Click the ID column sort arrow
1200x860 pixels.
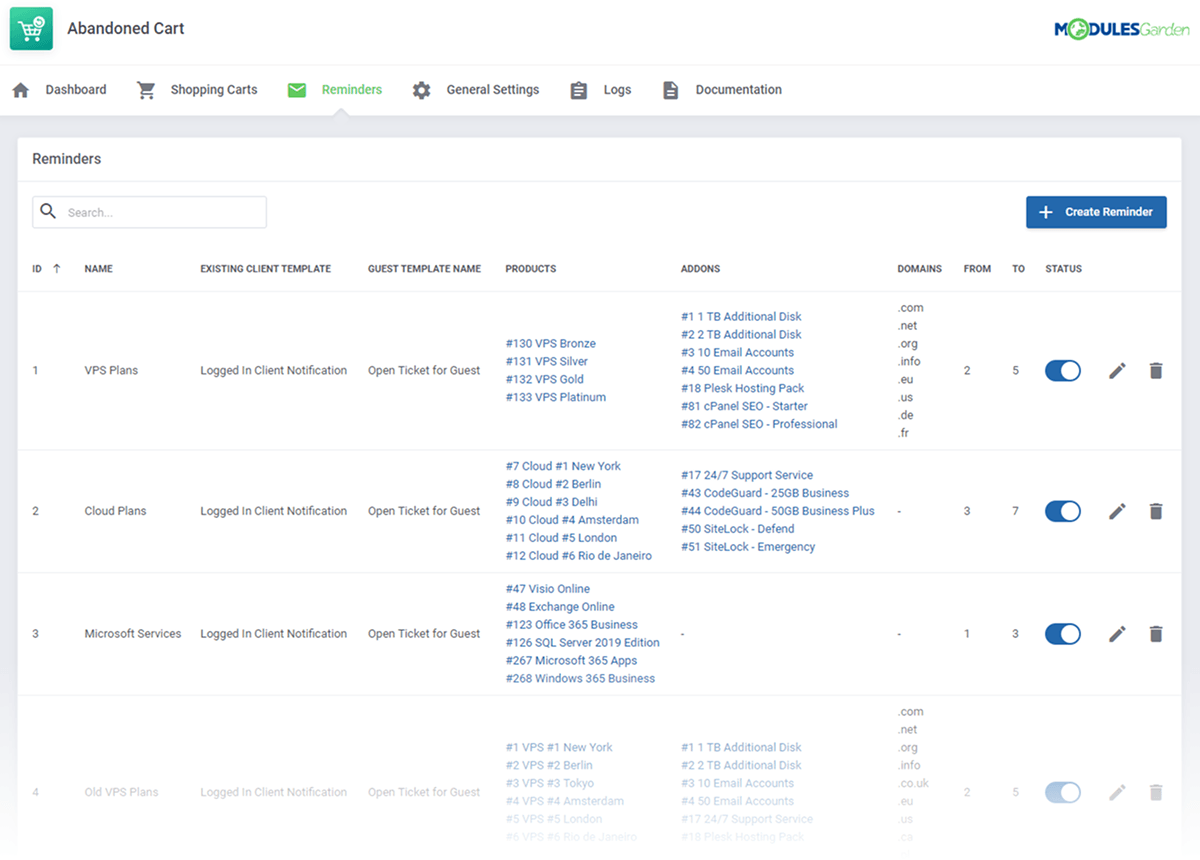coord(57,269)
